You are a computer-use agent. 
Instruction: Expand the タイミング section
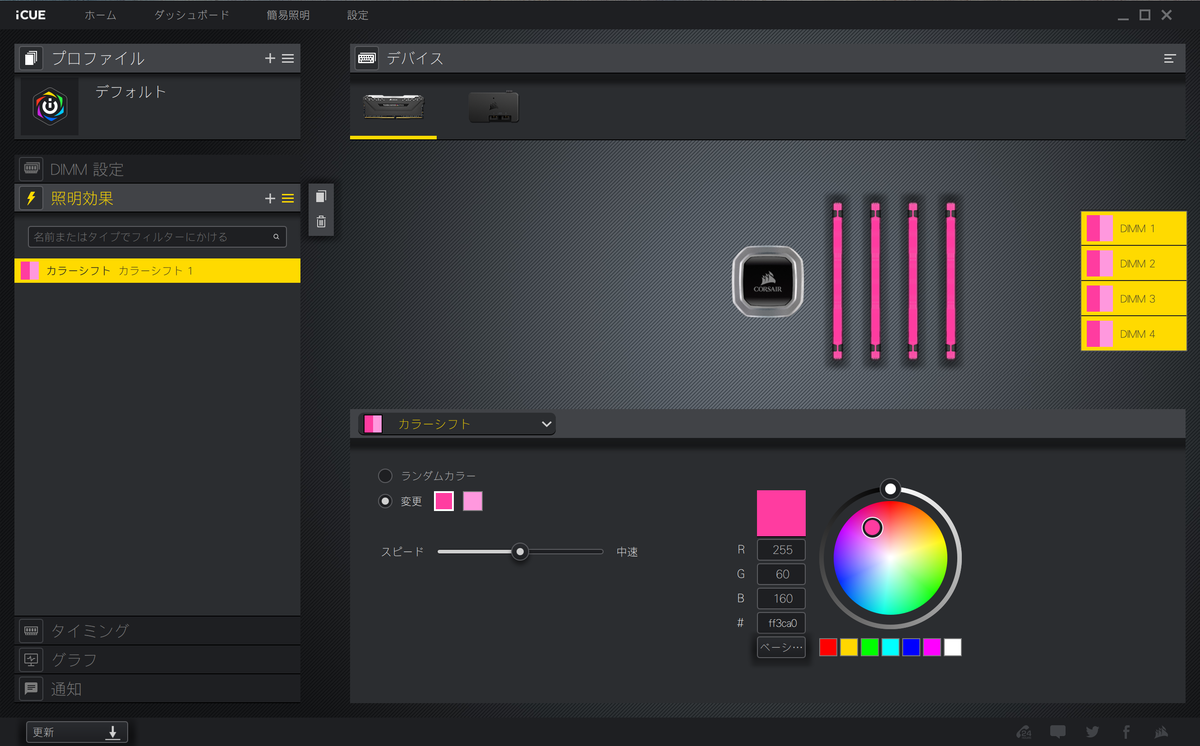click(158, 631)
